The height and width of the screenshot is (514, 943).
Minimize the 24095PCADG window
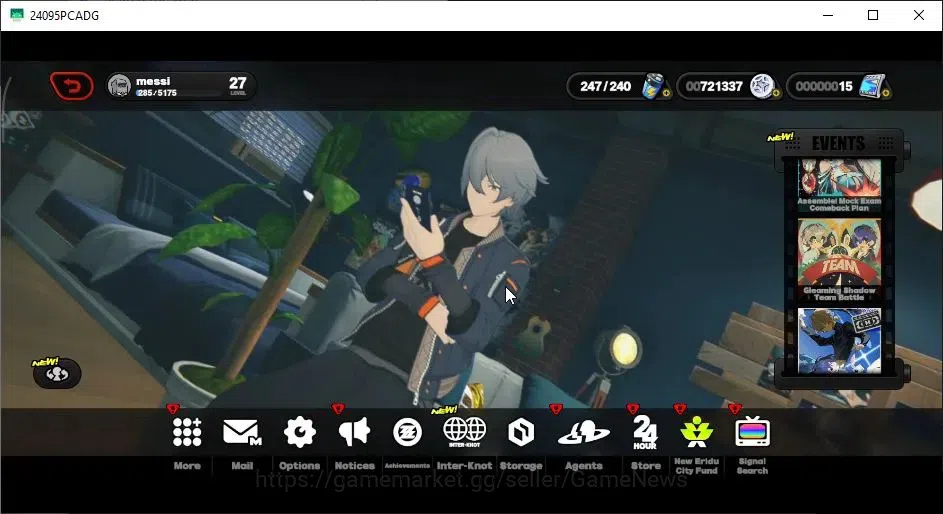[x=828, y=15]
